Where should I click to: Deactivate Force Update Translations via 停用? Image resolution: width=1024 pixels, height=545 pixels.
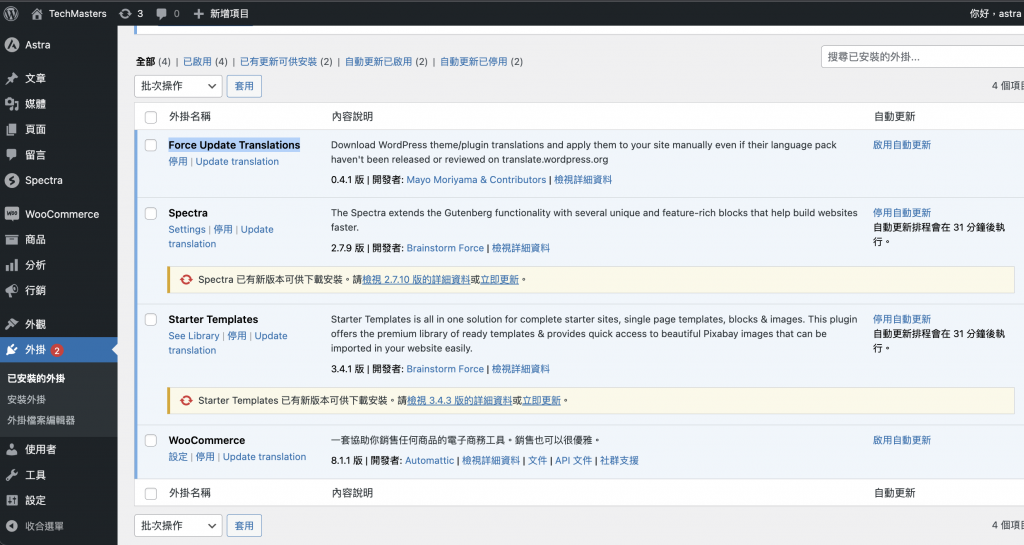click(x=178, y=161)
